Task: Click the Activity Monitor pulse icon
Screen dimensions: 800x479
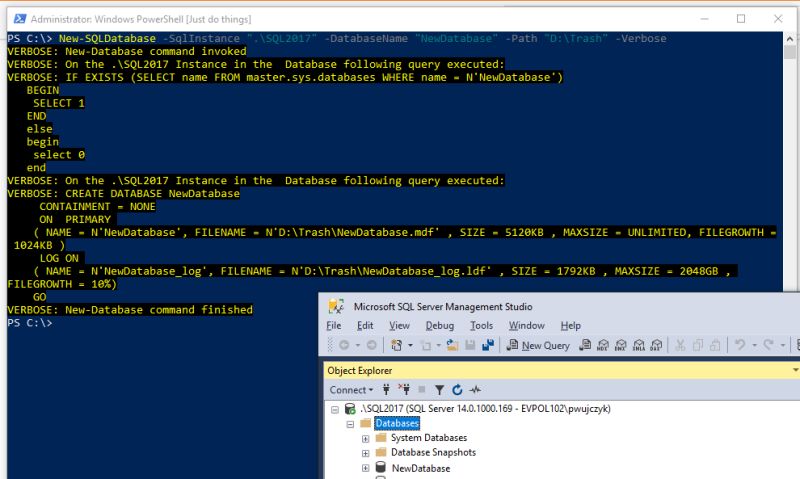Action: tap(475, 390)
